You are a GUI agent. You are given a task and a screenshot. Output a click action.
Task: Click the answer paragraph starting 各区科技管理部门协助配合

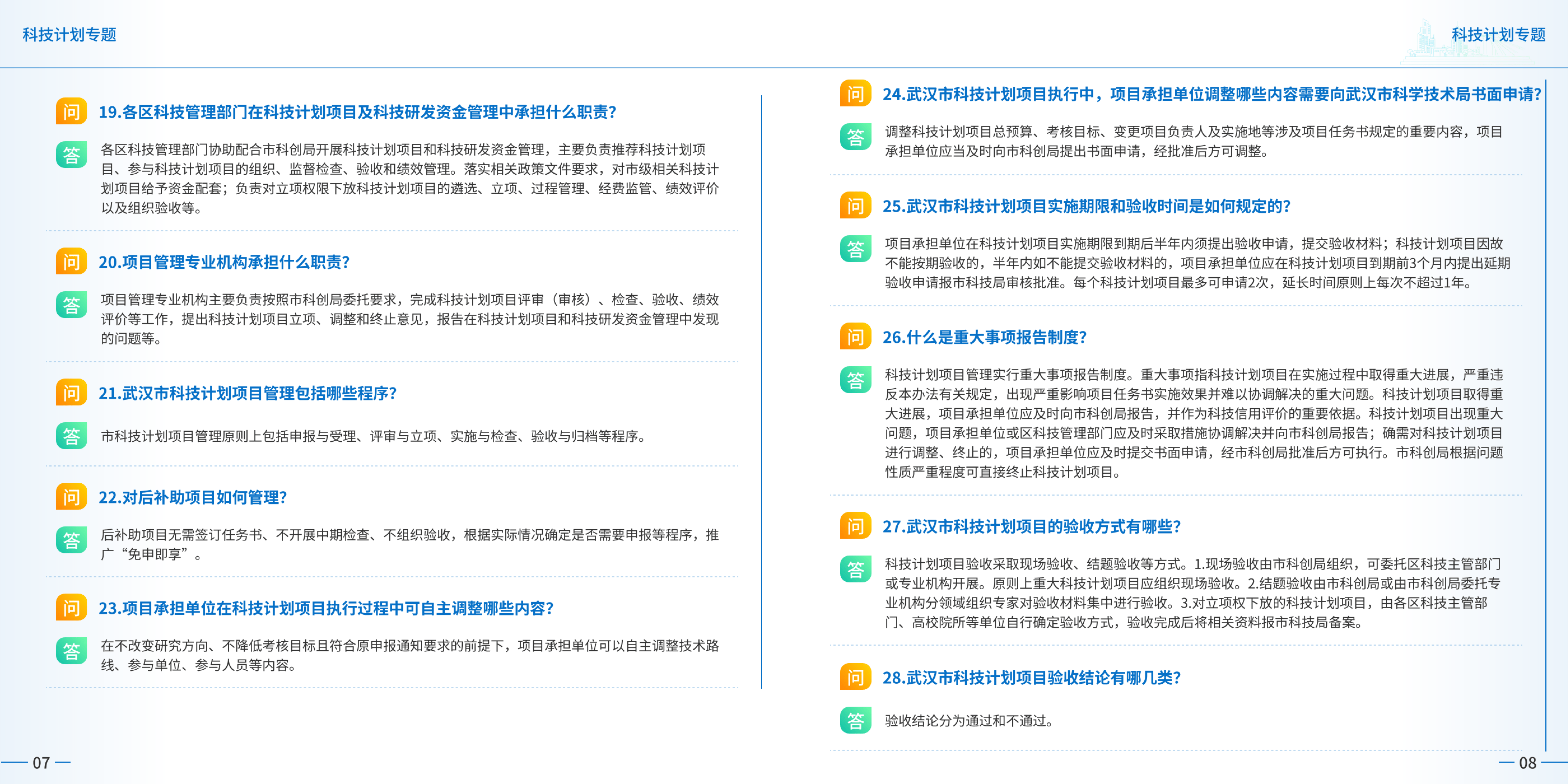pos(410,178)
